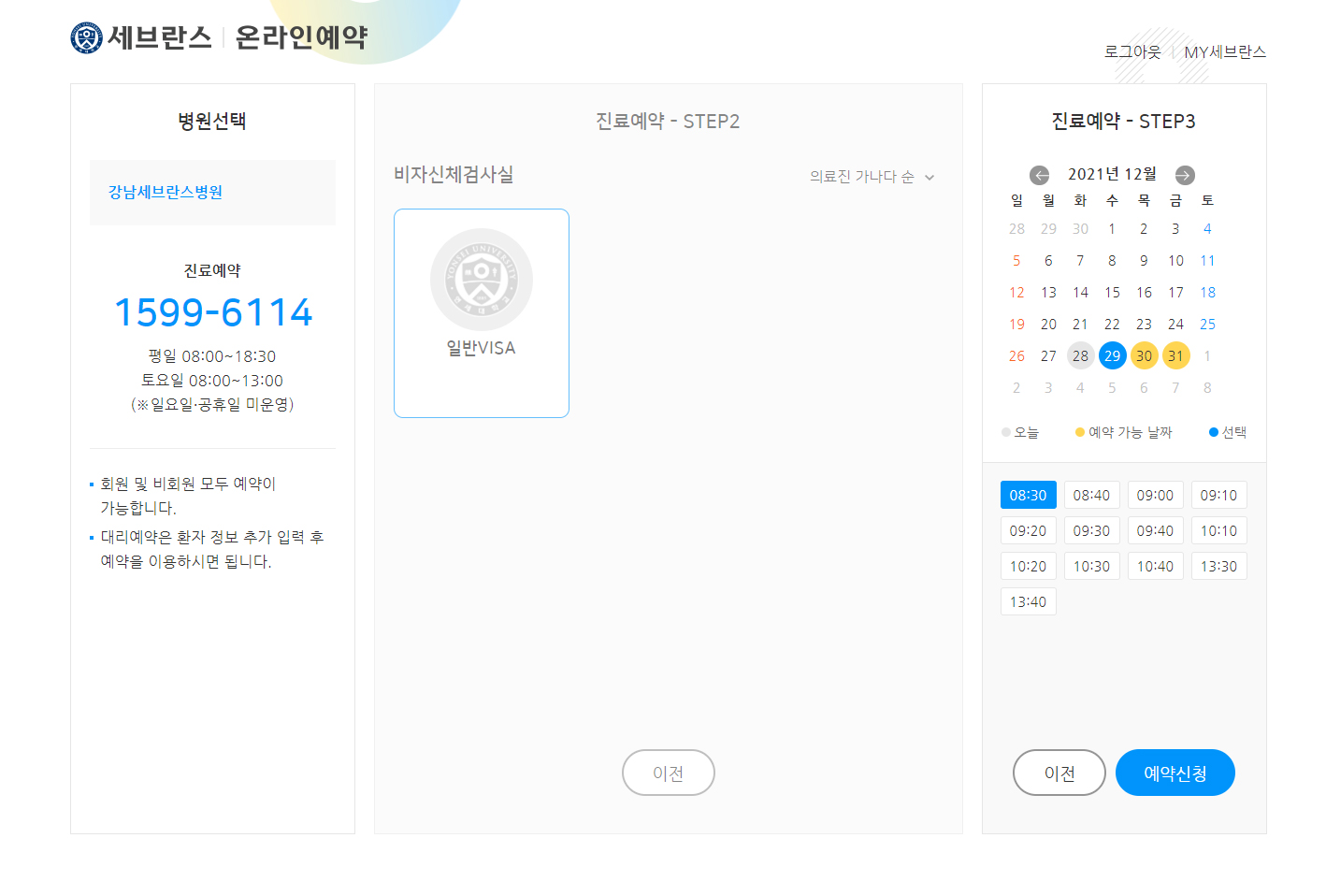Select December 29 on the calendar

coord(1112,355)
